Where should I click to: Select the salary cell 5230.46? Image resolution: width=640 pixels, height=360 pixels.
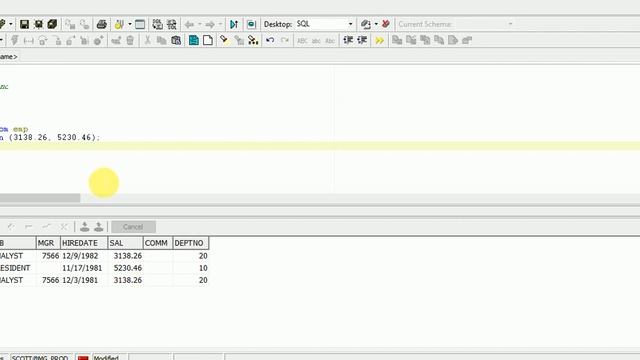point(126,268)
